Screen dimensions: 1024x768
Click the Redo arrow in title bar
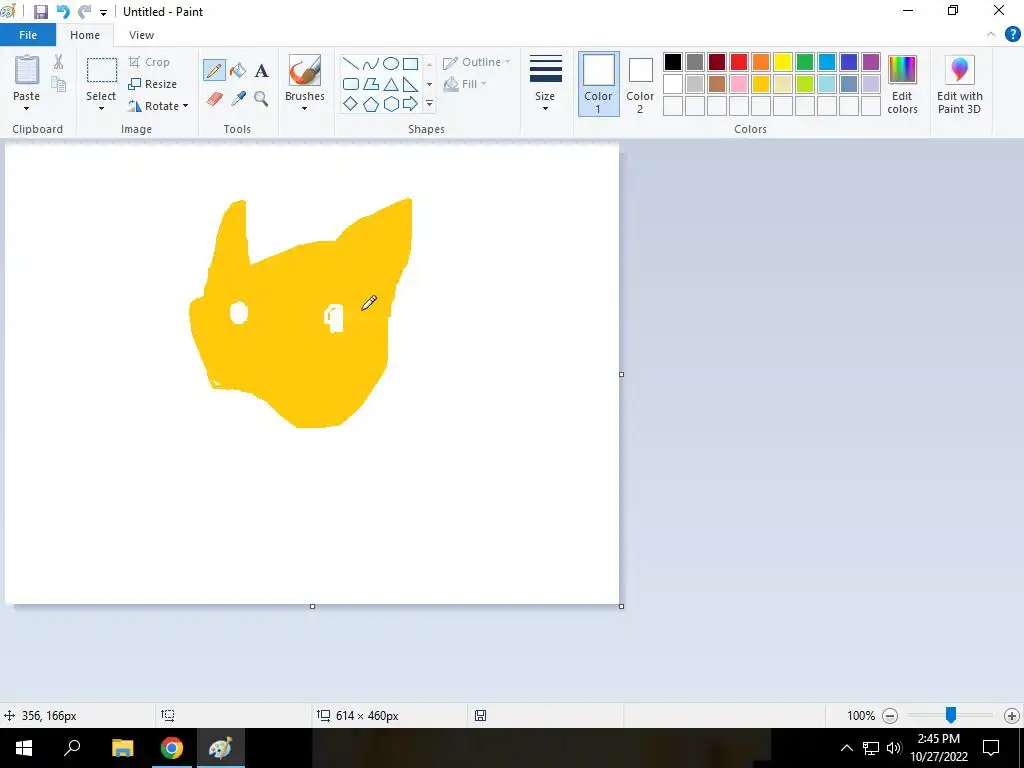point(84,12)
